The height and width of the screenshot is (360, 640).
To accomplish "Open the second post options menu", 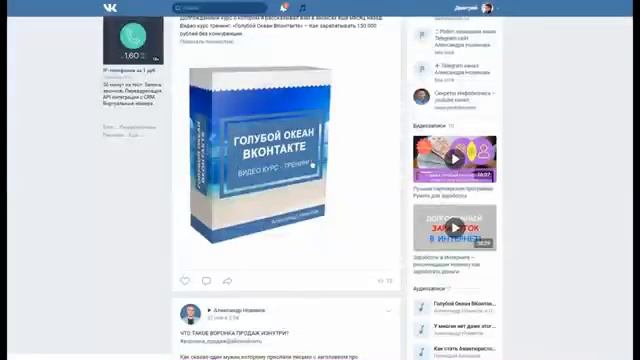I will pos(389,311).
